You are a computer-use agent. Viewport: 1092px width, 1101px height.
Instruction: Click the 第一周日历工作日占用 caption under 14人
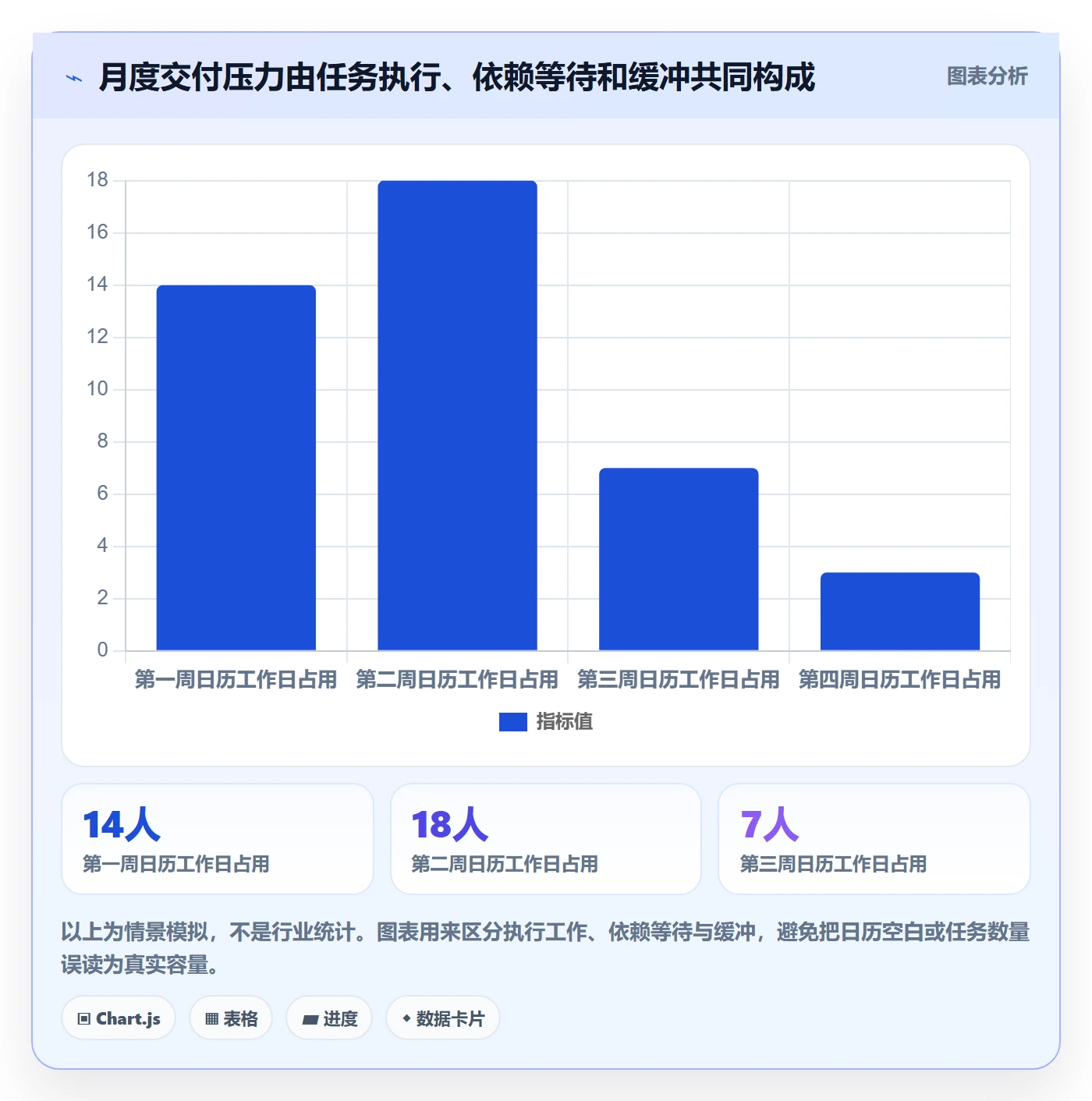[x=176, y=864]
